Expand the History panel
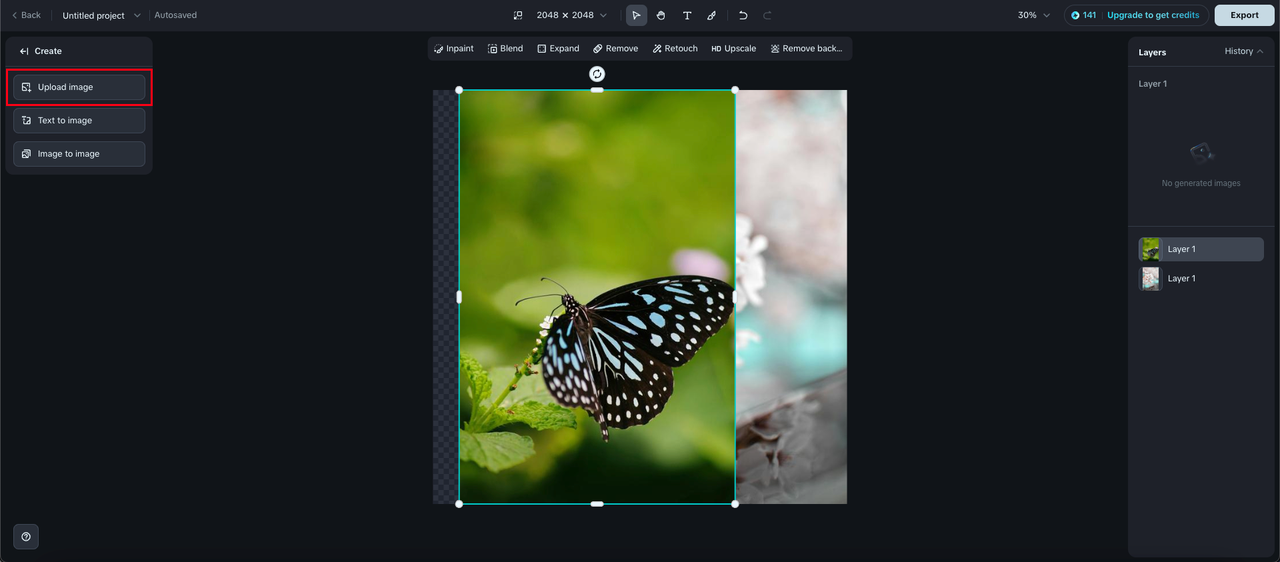1280x562 pixels. pos(1244,51)
